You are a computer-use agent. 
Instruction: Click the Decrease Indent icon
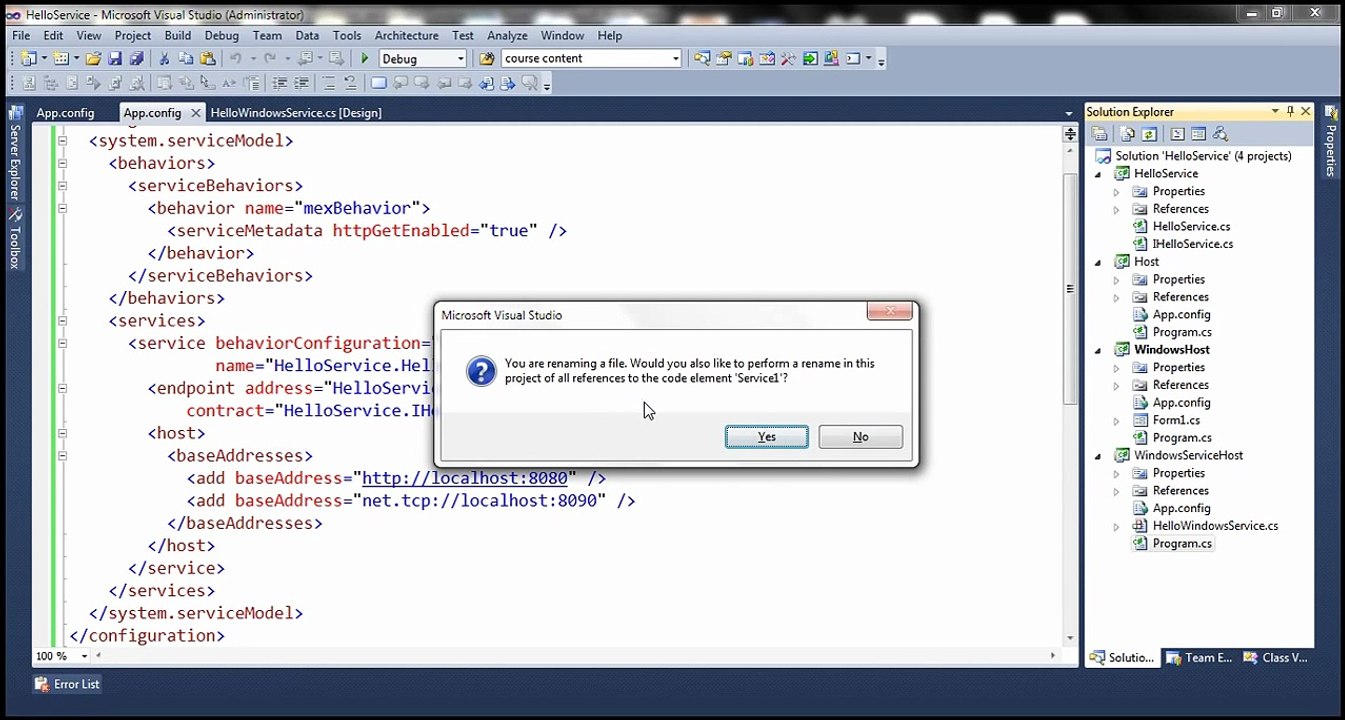click(279, 84)
